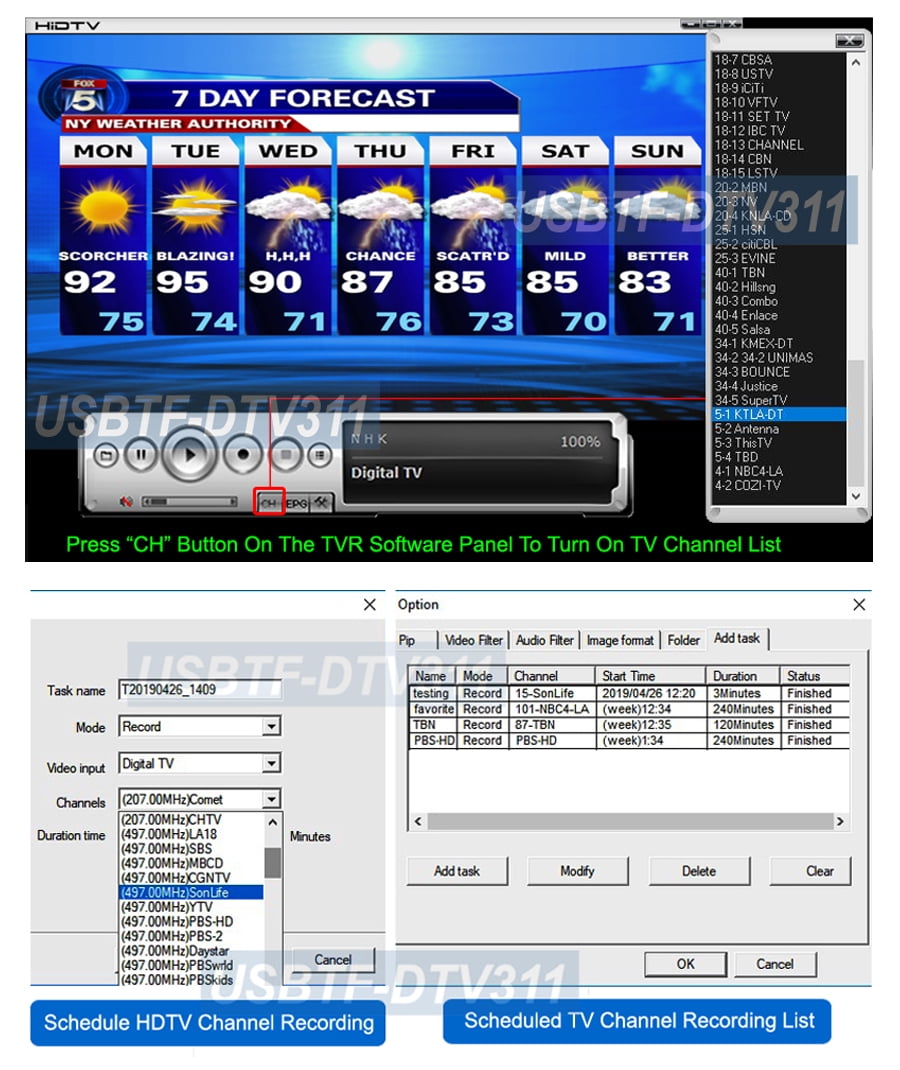Open the list icon on the player panel
900x1070 pixels.
pyautogui.click(x=319, y=455)
